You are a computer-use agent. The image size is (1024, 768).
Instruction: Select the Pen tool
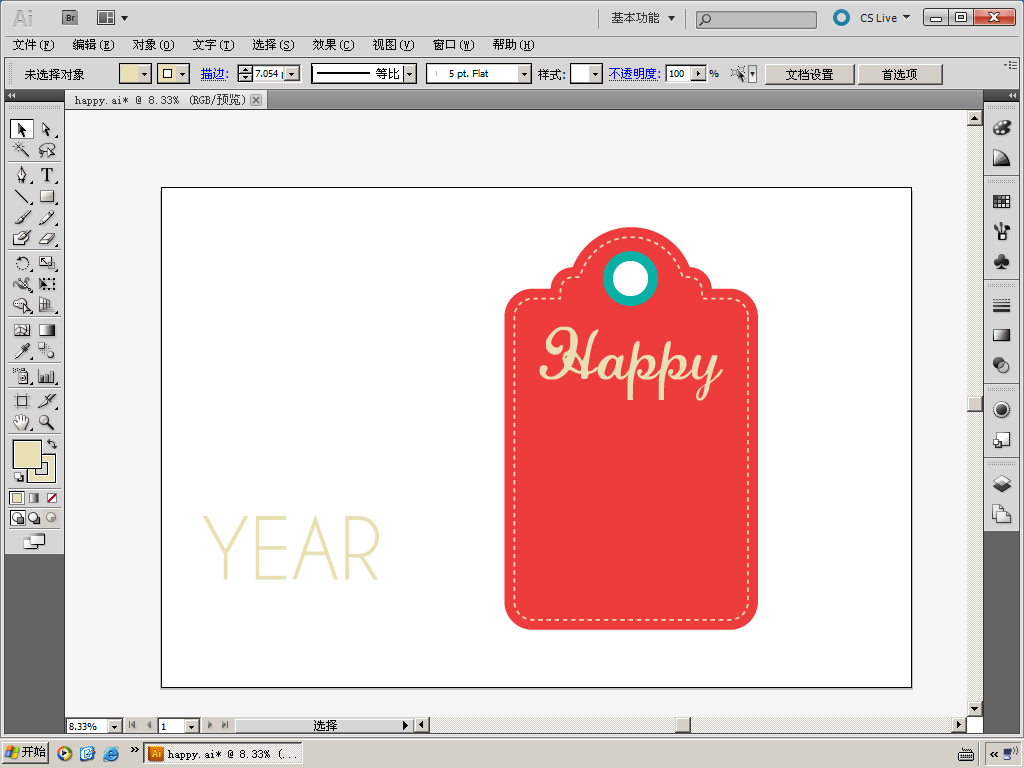pos(21,175)
